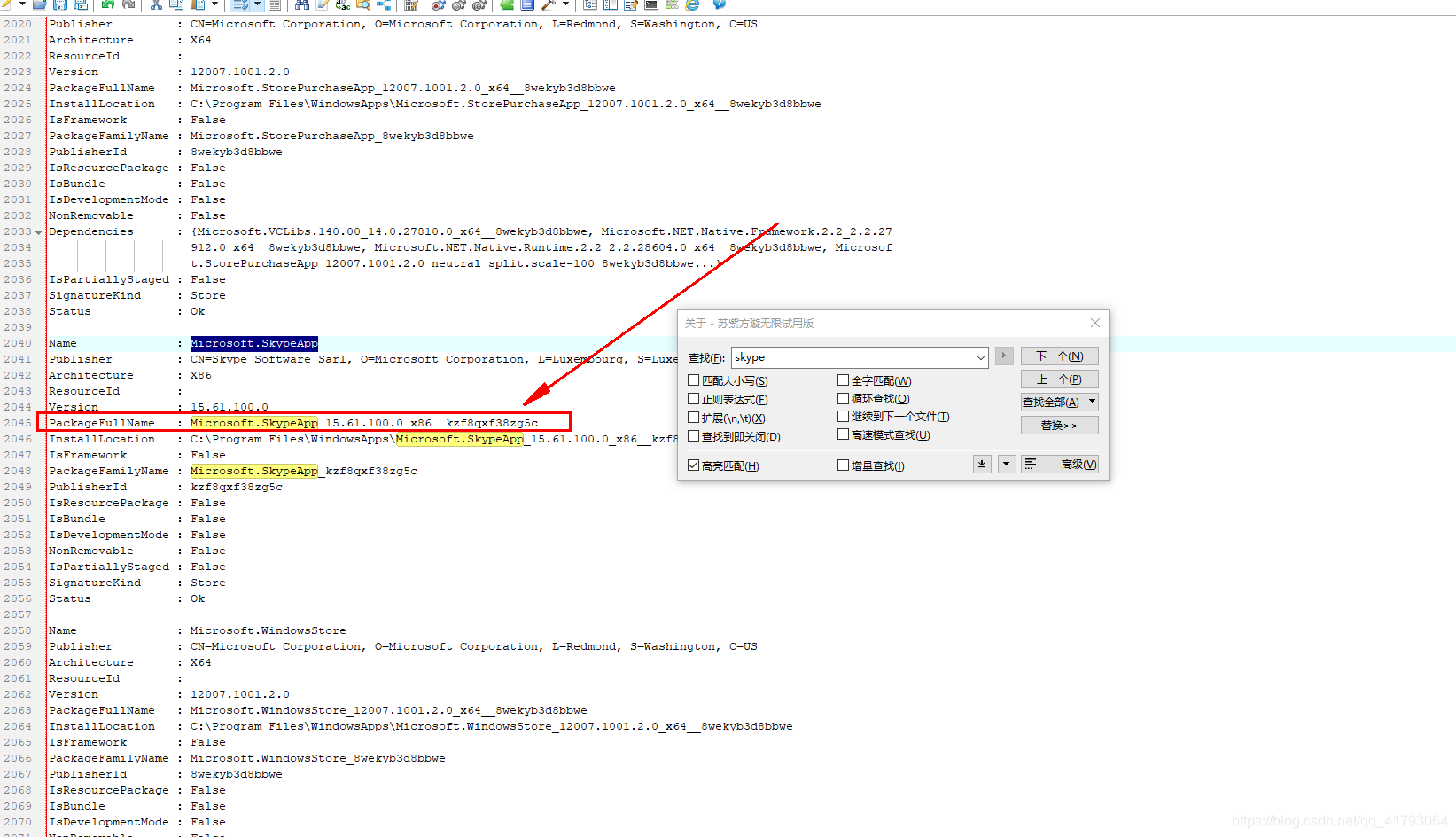Click selected text Microsoft.SkypeApp on line 2040

click(x=253, y=343)
